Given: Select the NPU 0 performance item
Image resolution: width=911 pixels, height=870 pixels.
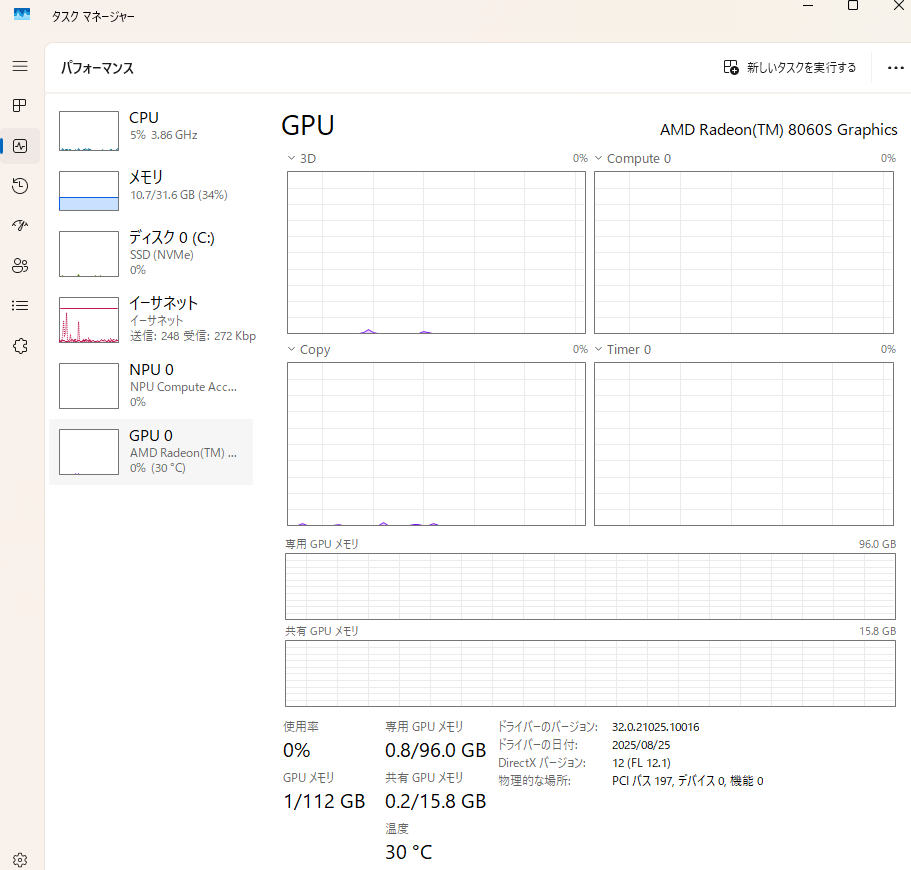Looking at the screenshot, I should pos(151,386).
